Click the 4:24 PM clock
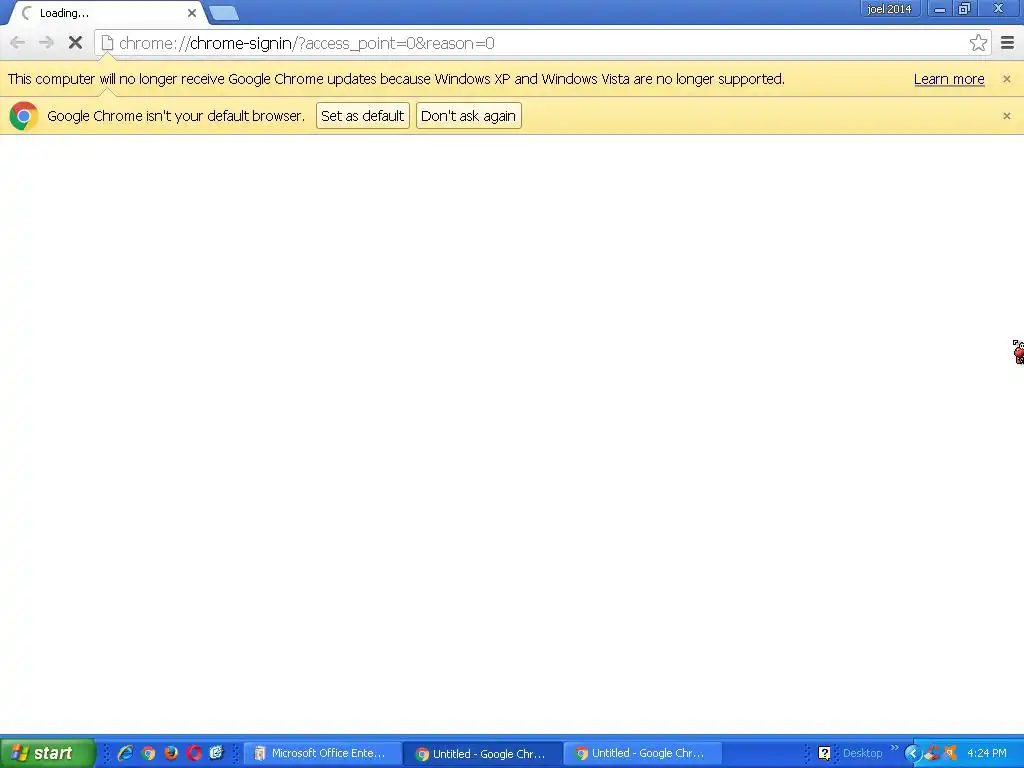Image resolution: width=1024 pixels, height=768 pixels. coord(986,753)
